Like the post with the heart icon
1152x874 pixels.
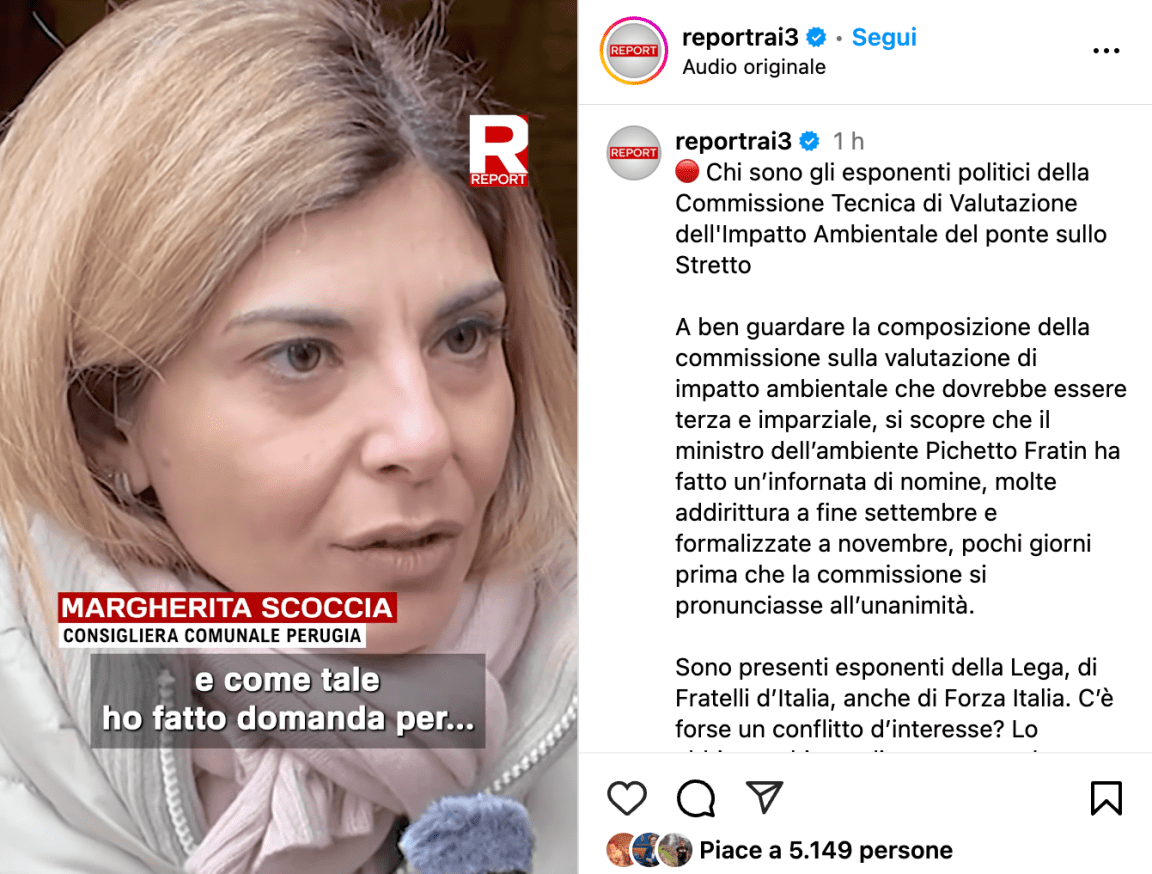[x=627, y=798]
